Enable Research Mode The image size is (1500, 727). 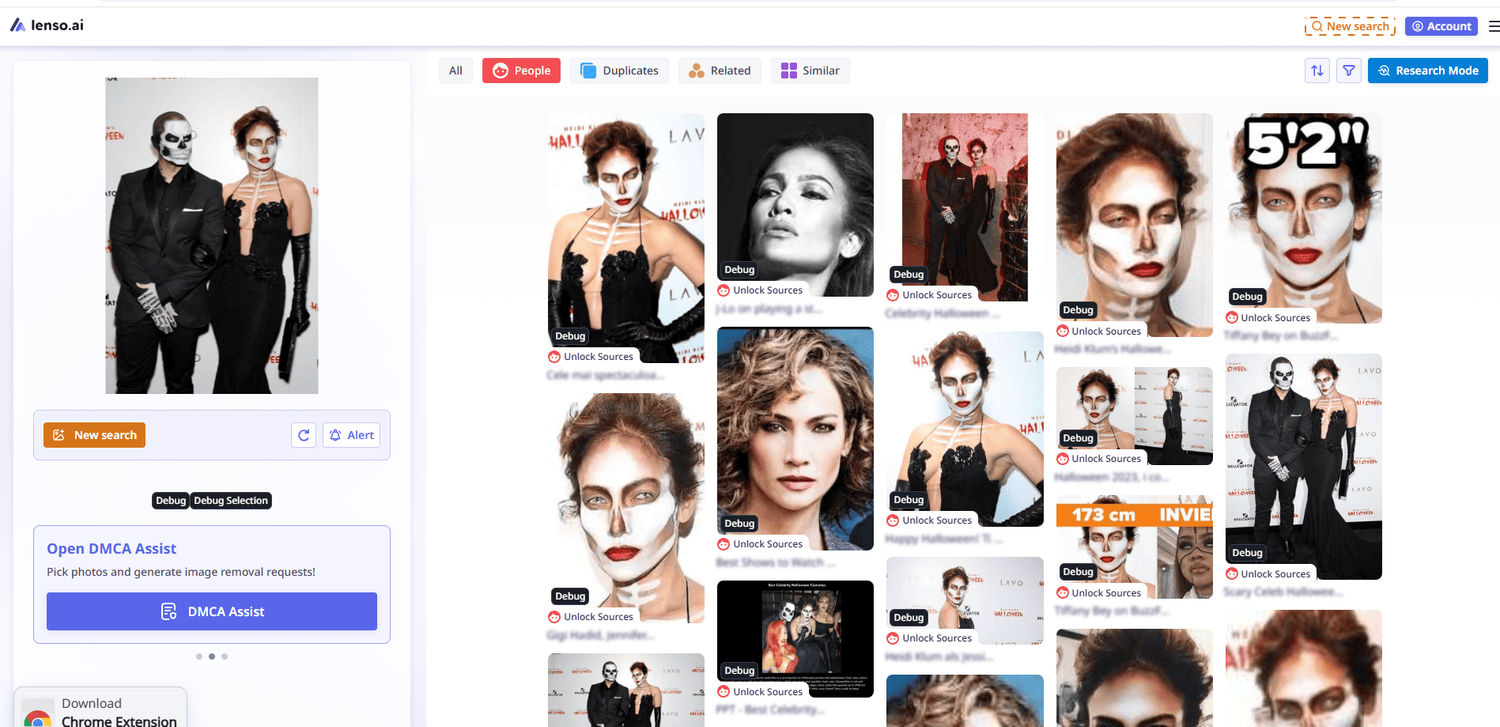tap(1428, 71)
